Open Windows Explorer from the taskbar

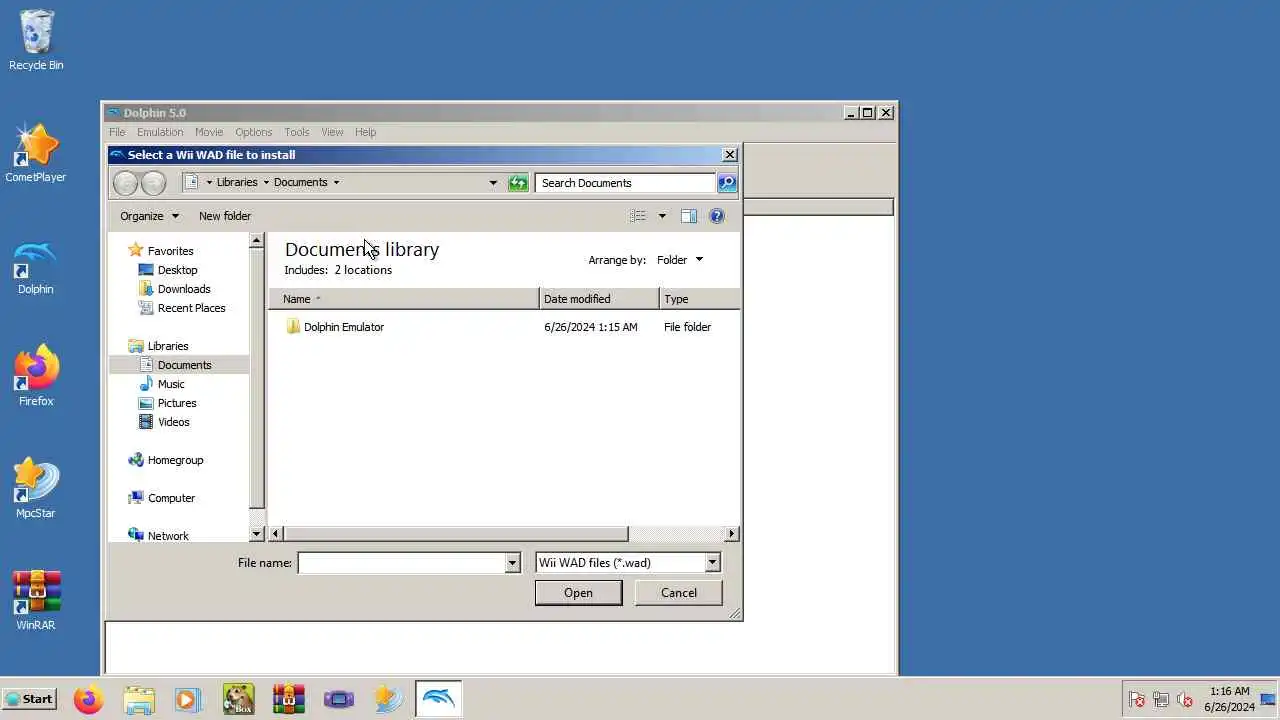pyautogui.click(x=139, y=699)
